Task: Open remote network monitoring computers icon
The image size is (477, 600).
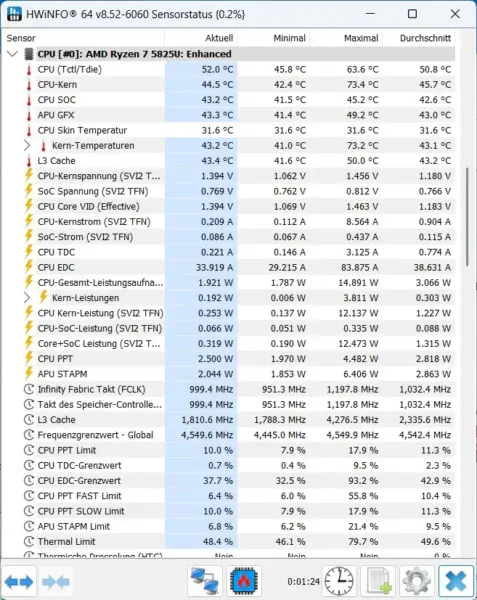Action: 205,581
